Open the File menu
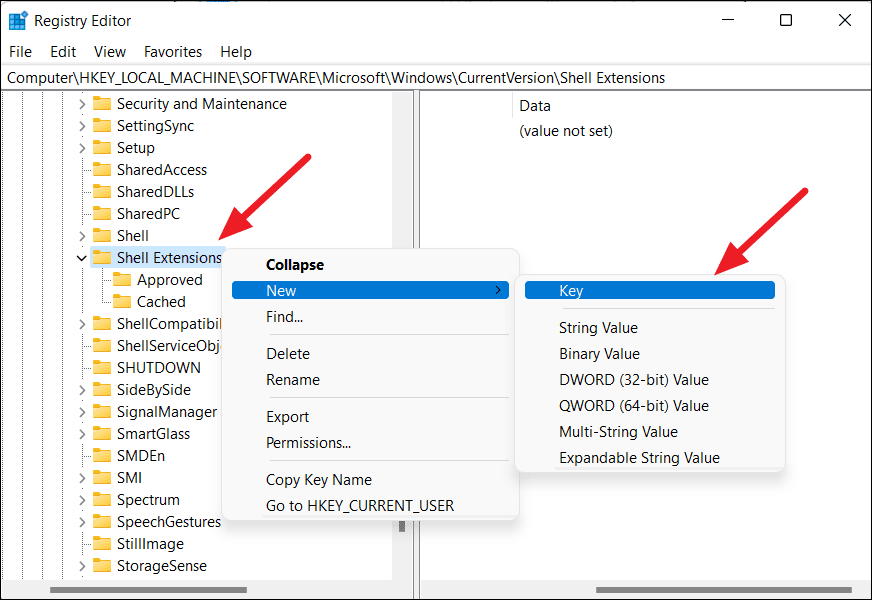Screen dimensions: 872x600 [x=21, y=52]
